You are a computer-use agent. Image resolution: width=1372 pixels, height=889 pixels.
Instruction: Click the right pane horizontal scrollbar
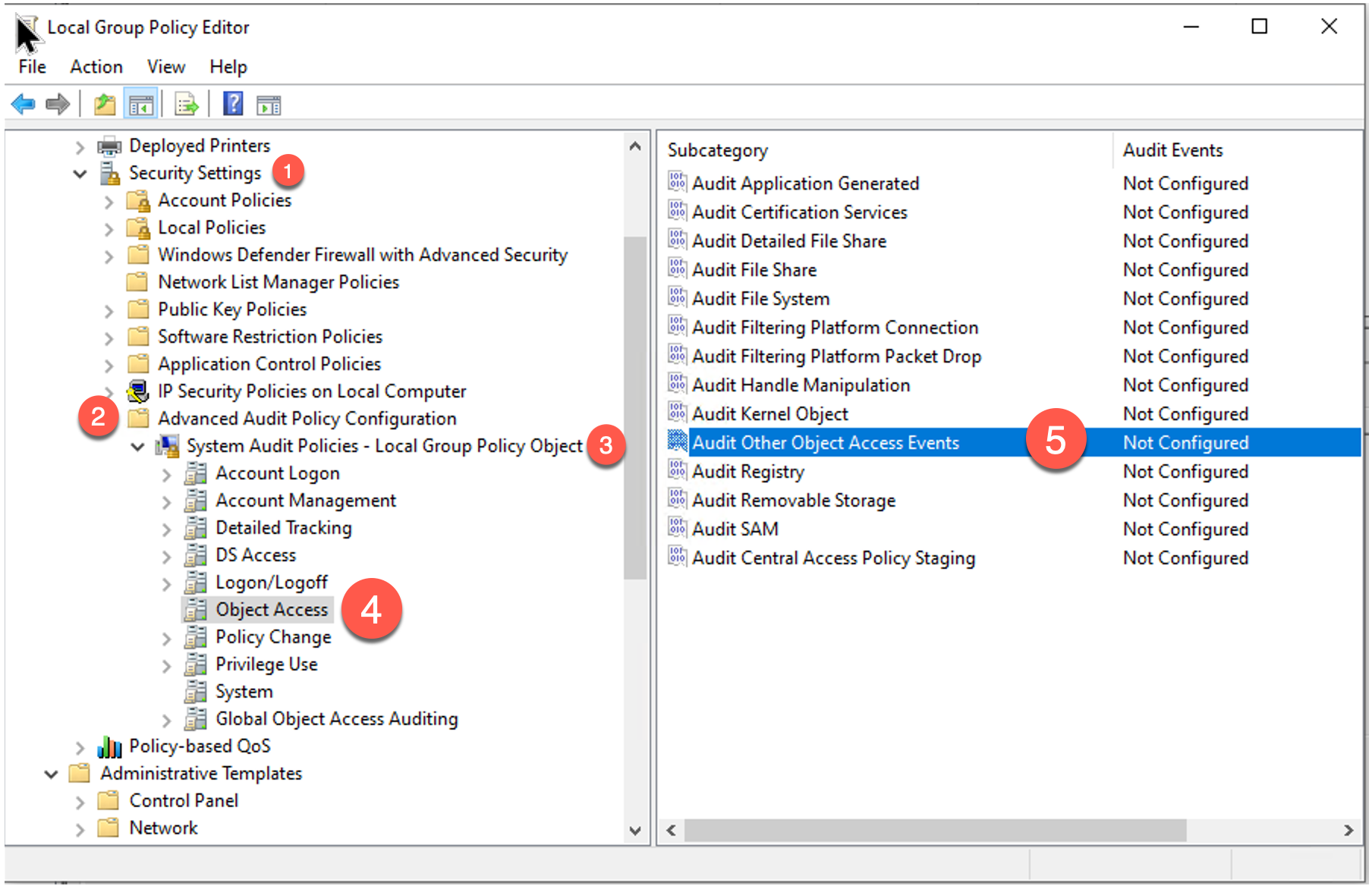coord(935,831)
